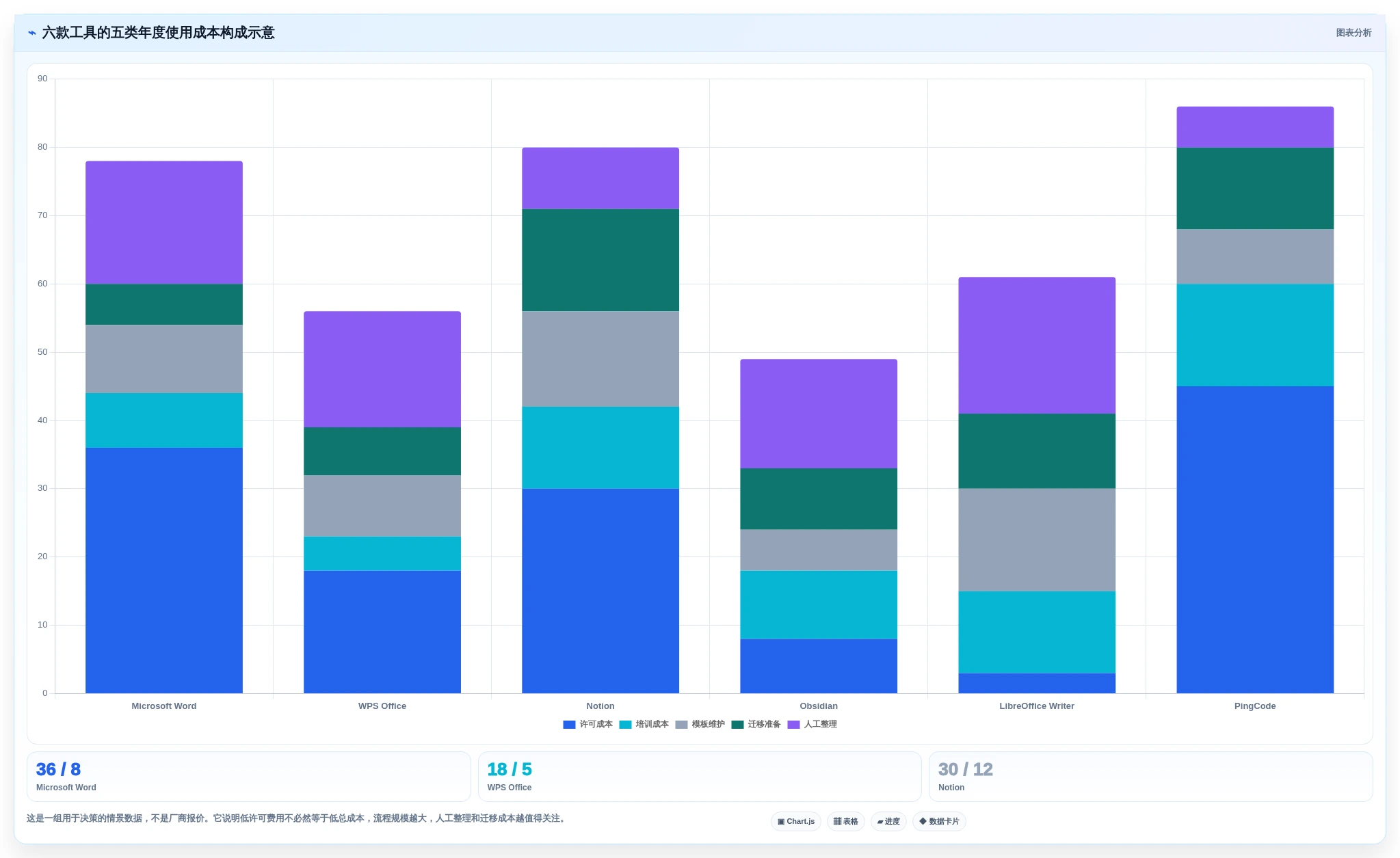Open the Chart.js chip
Screen dimensions: 1400x858
[x=796, y=821]
